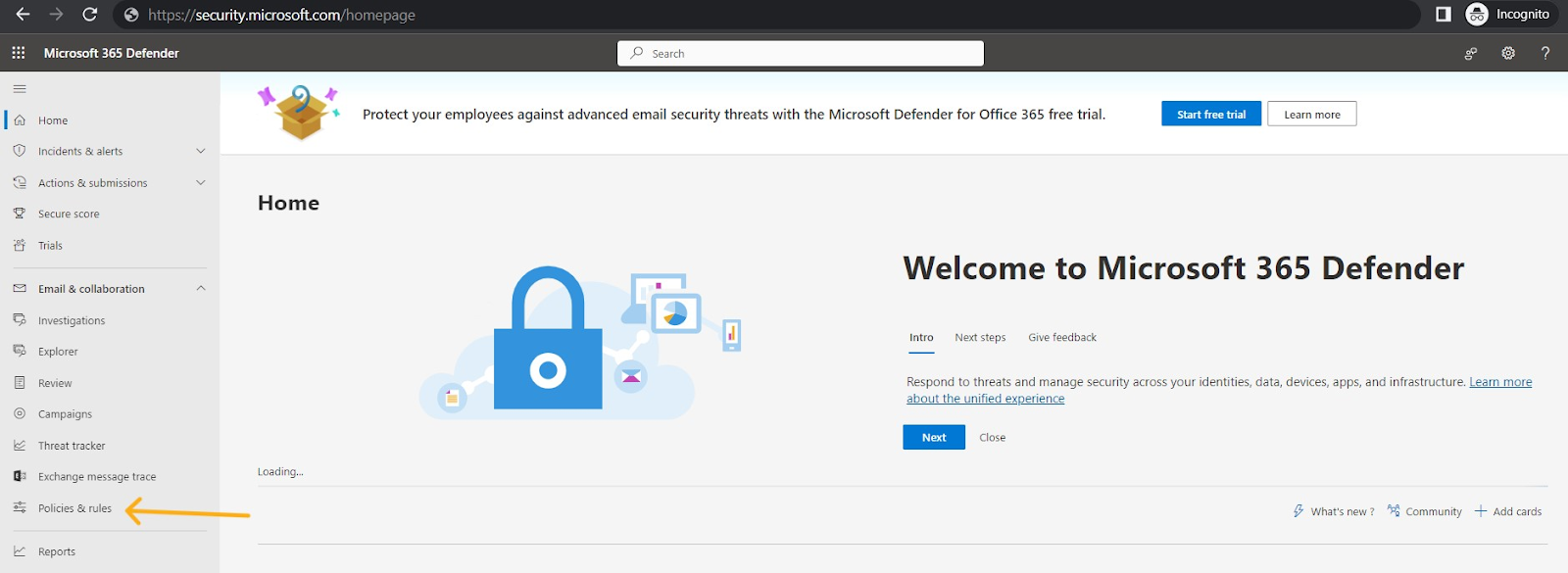This screenshot has height=573, width=1568.
Task: Click Add cards
Action: [x=1508, y=511]
